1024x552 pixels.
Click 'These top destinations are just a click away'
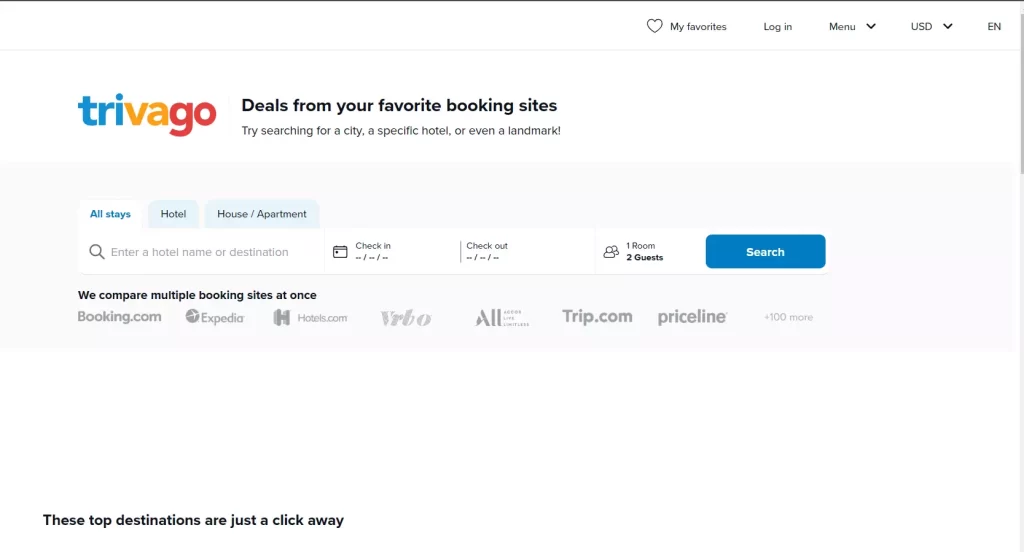(193, 520)
